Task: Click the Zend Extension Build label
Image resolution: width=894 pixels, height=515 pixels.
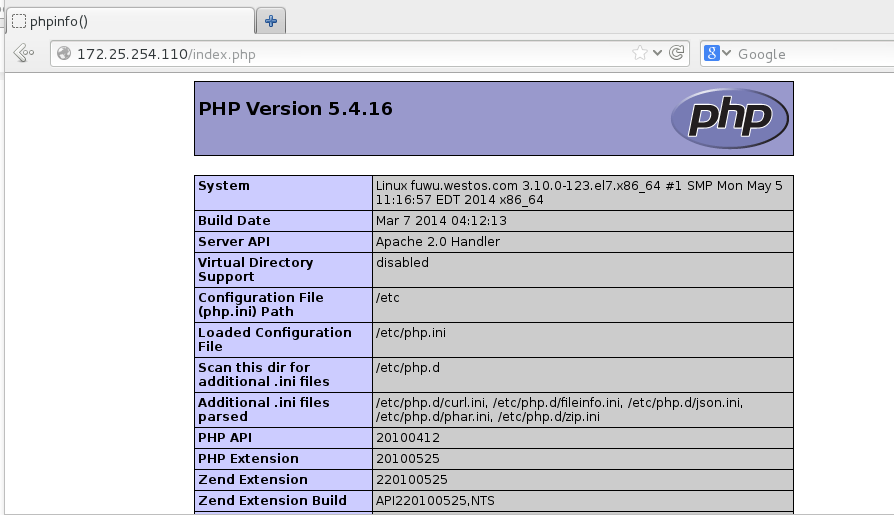Action: (272, 501)
